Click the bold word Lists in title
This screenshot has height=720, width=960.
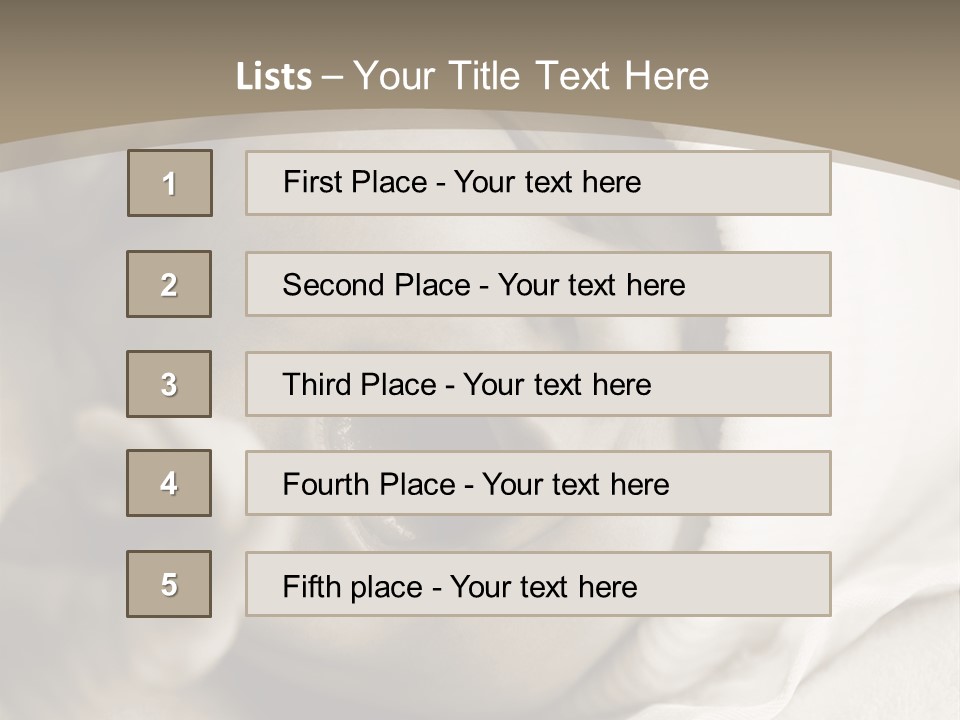tap(273, 77)
